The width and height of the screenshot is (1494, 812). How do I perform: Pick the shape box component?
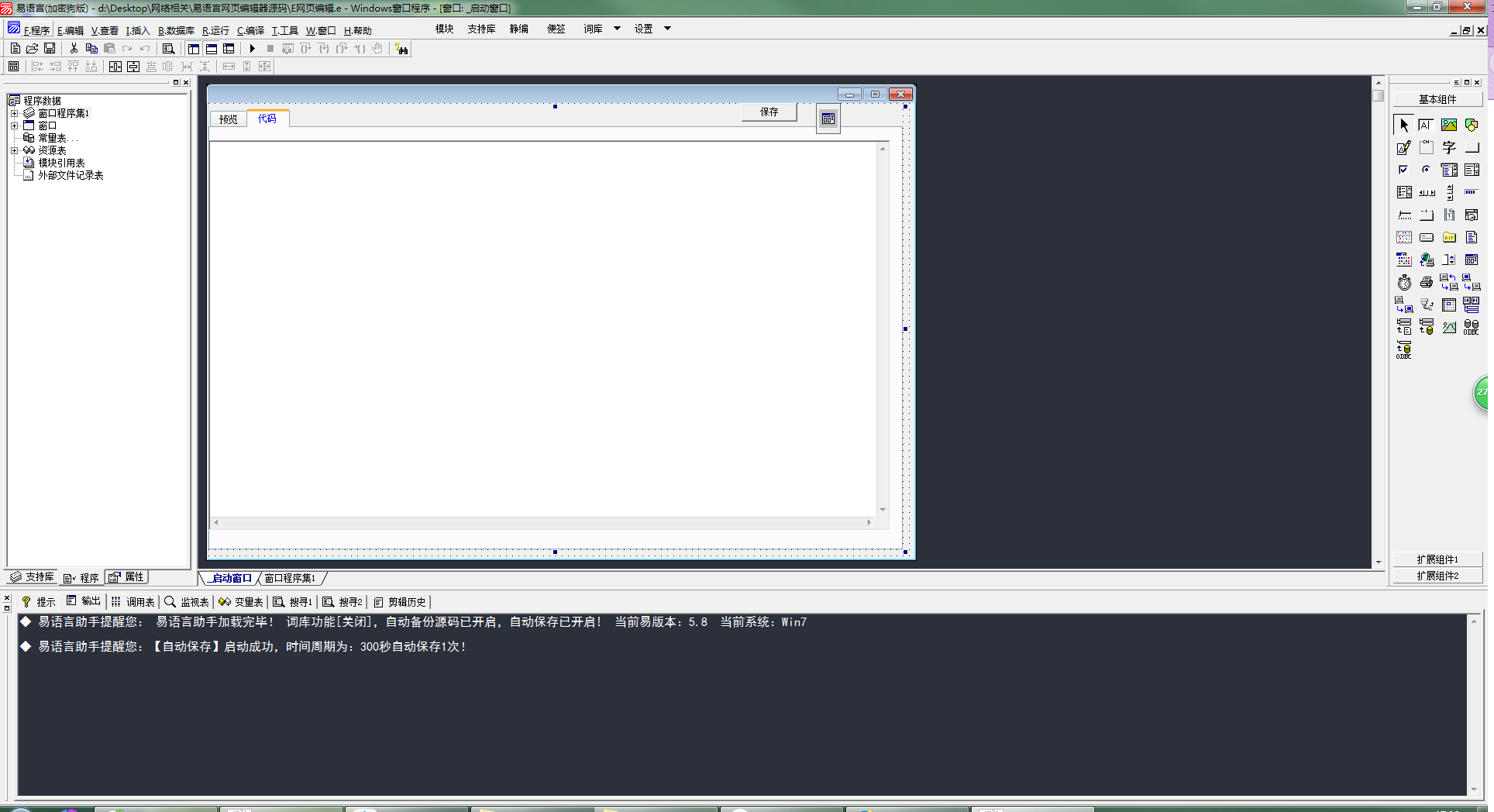[1472, 125]
